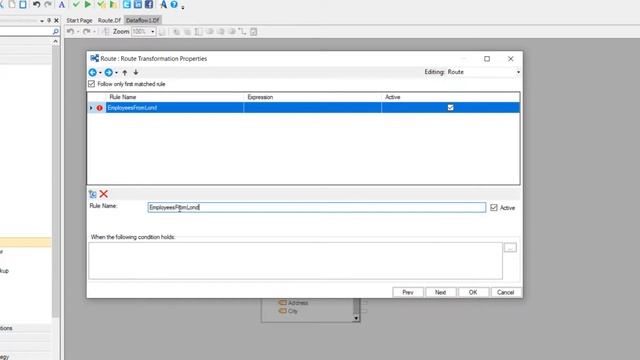The height and width of the screenshot is (360, 640).
Task: Close the Route Transformation Properties dialog
Action: (511, 59)
